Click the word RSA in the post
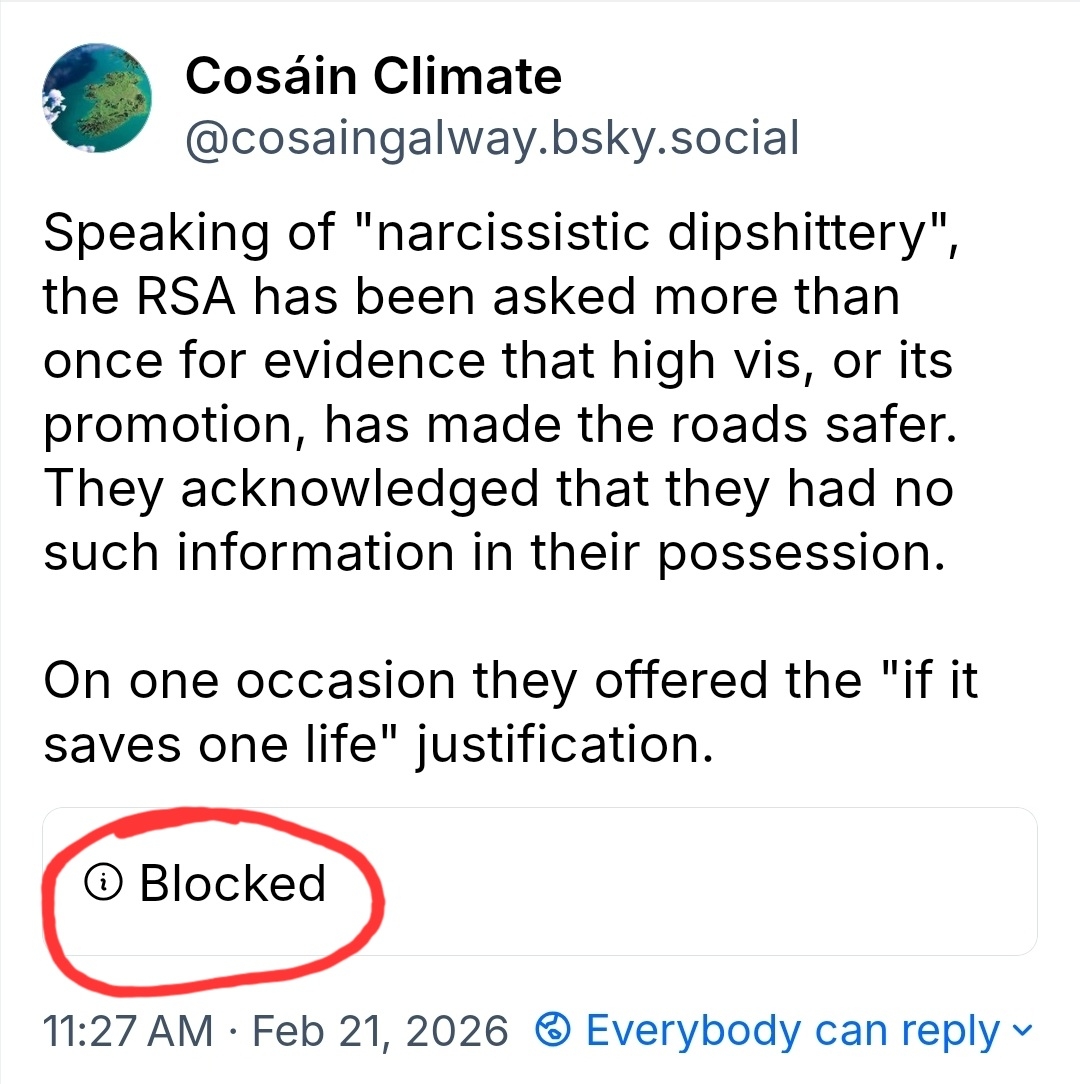The width and height of the screenshot is (1080, 1084). pos(168,297)
